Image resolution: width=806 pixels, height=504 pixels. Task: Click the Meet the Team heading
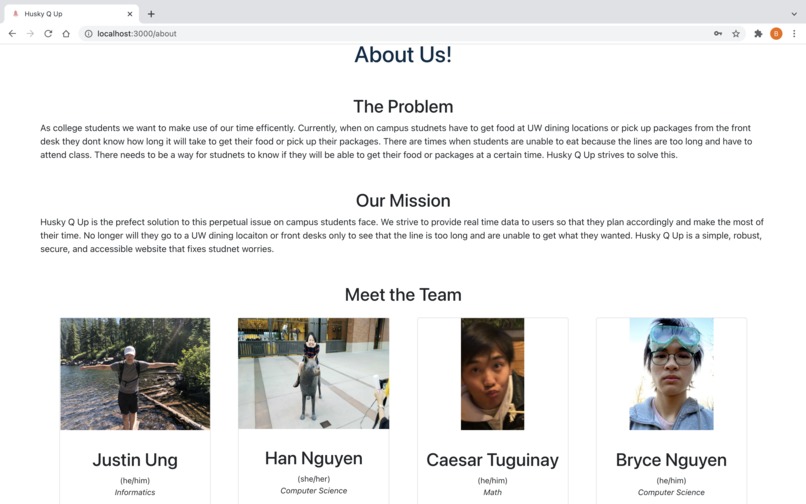point(403,295)
